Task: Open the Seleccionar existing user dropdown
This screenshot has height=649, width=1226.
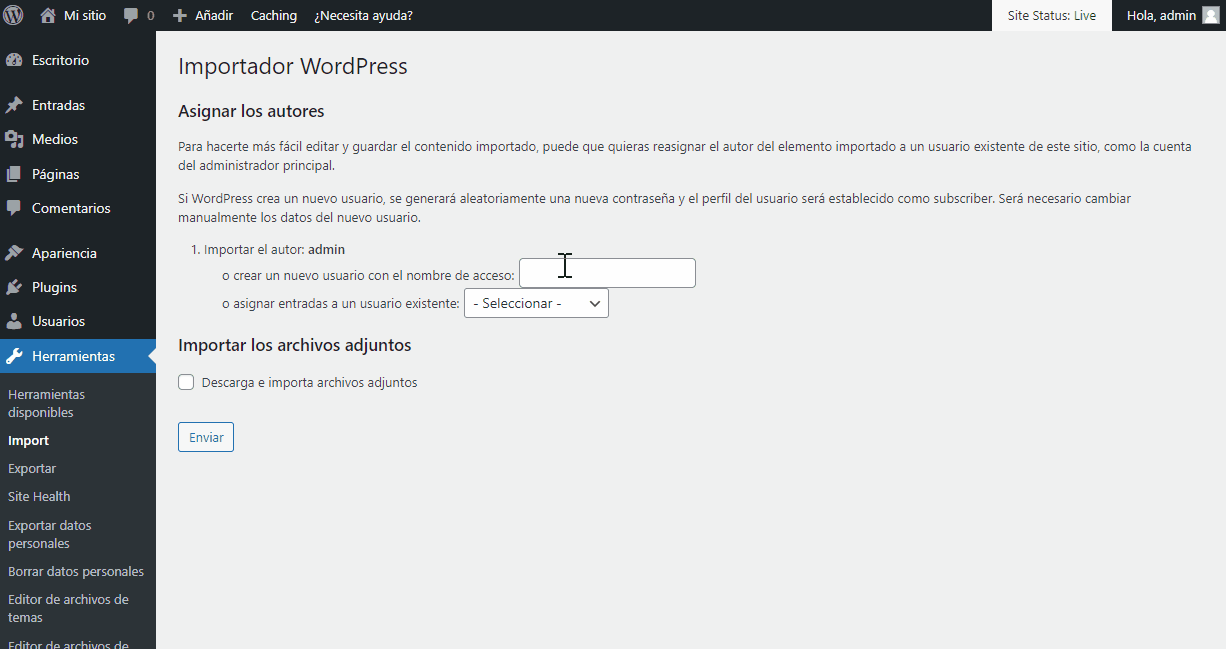Action: [536, 303]
